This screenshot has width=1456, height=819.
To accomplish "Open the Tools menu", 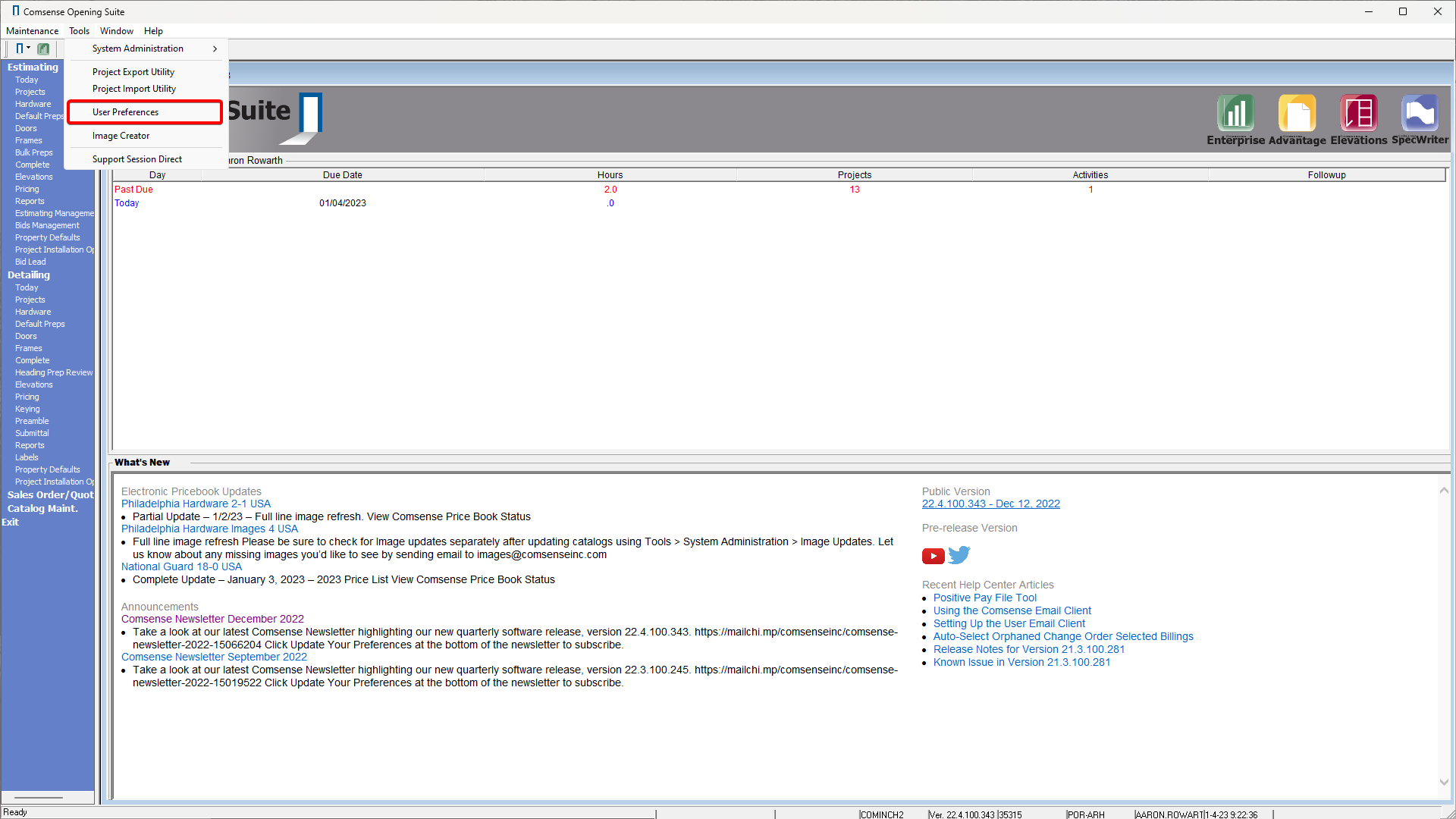I will 80,31.
